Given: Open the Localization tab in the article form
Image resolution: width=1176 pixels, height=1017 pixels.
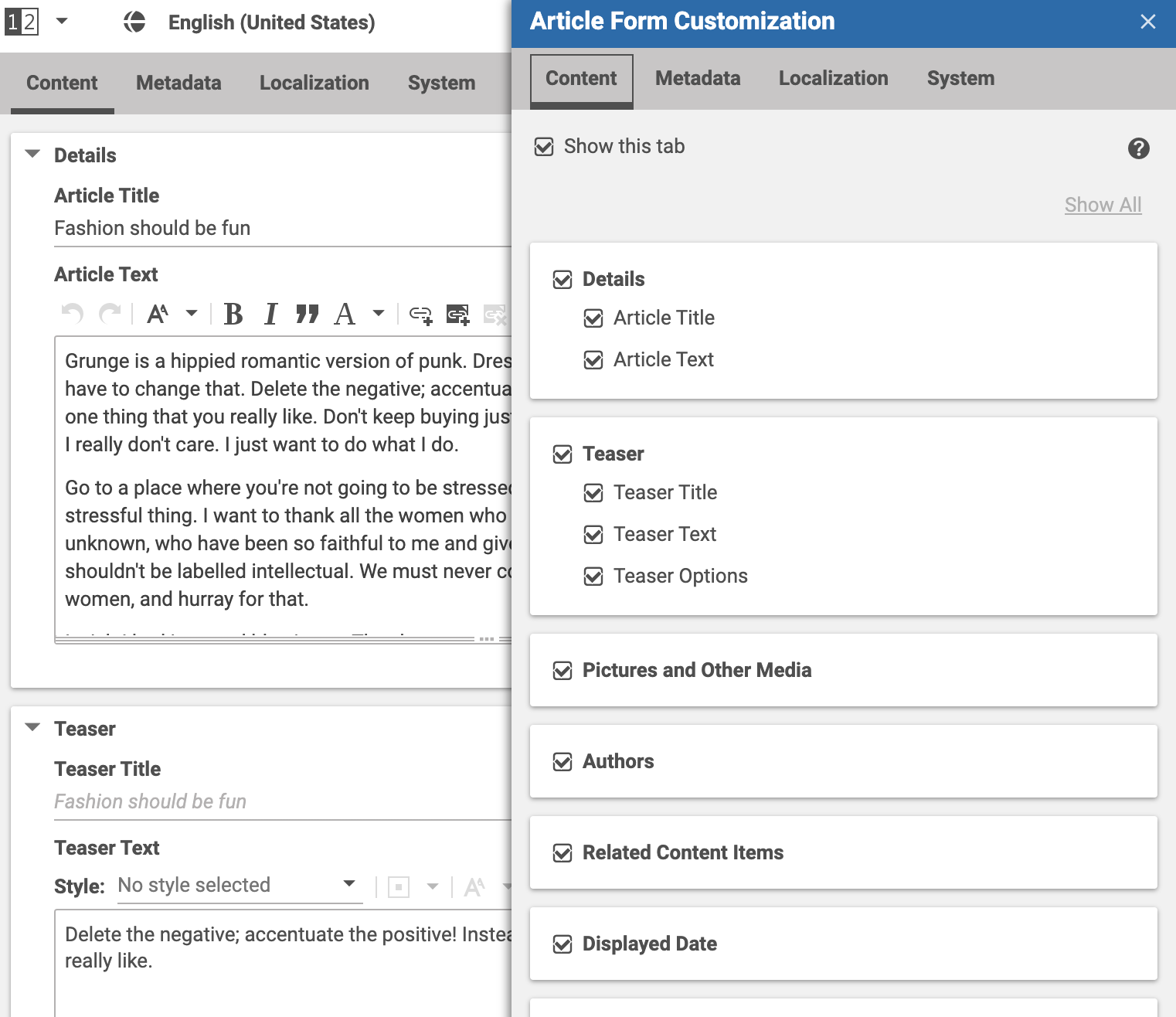Looking at the screenshot, I should 314,83.
